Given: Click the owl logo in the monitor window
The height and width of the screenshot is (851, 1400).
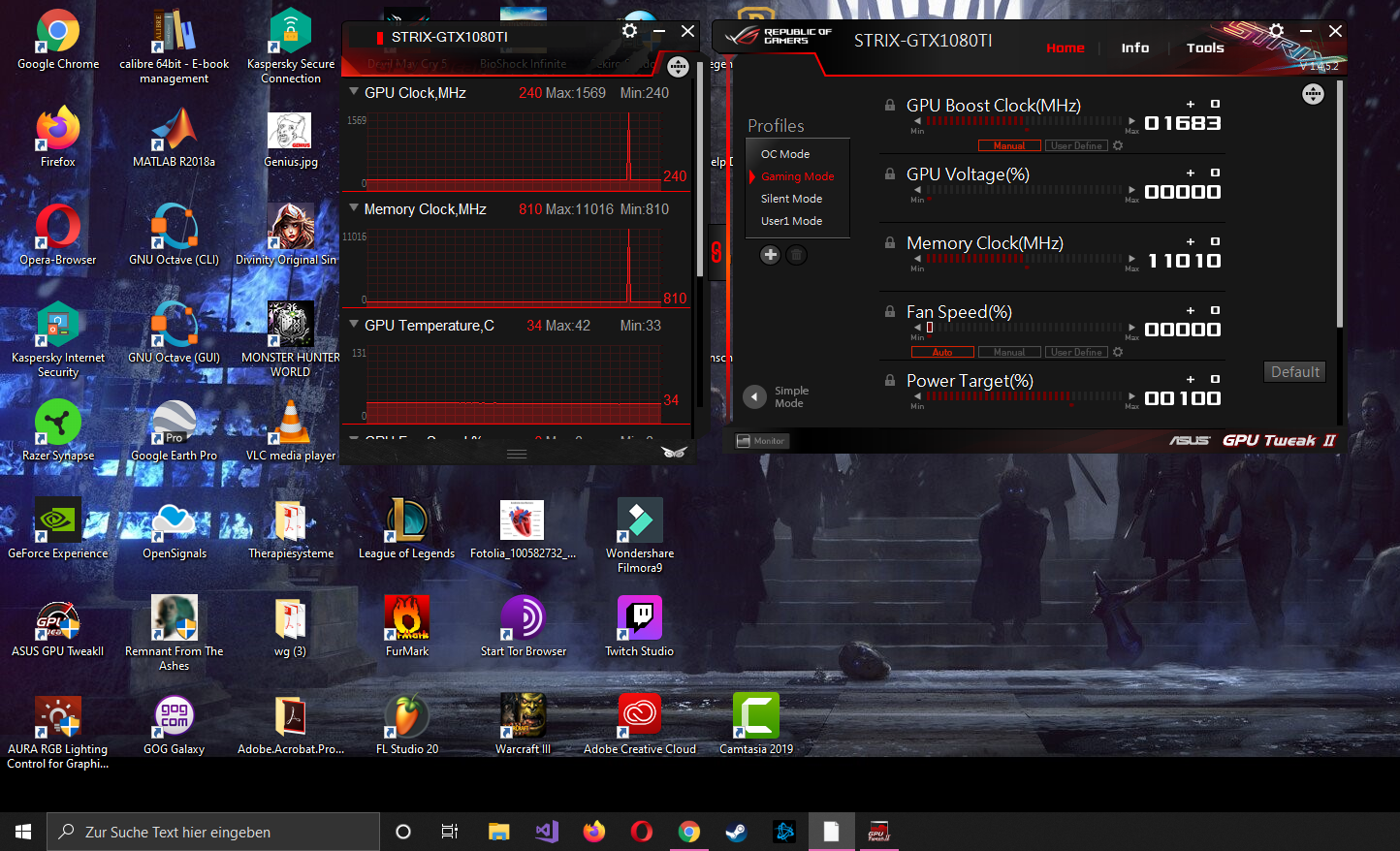Looking at the screenshot, I should [x=675, y=452].
